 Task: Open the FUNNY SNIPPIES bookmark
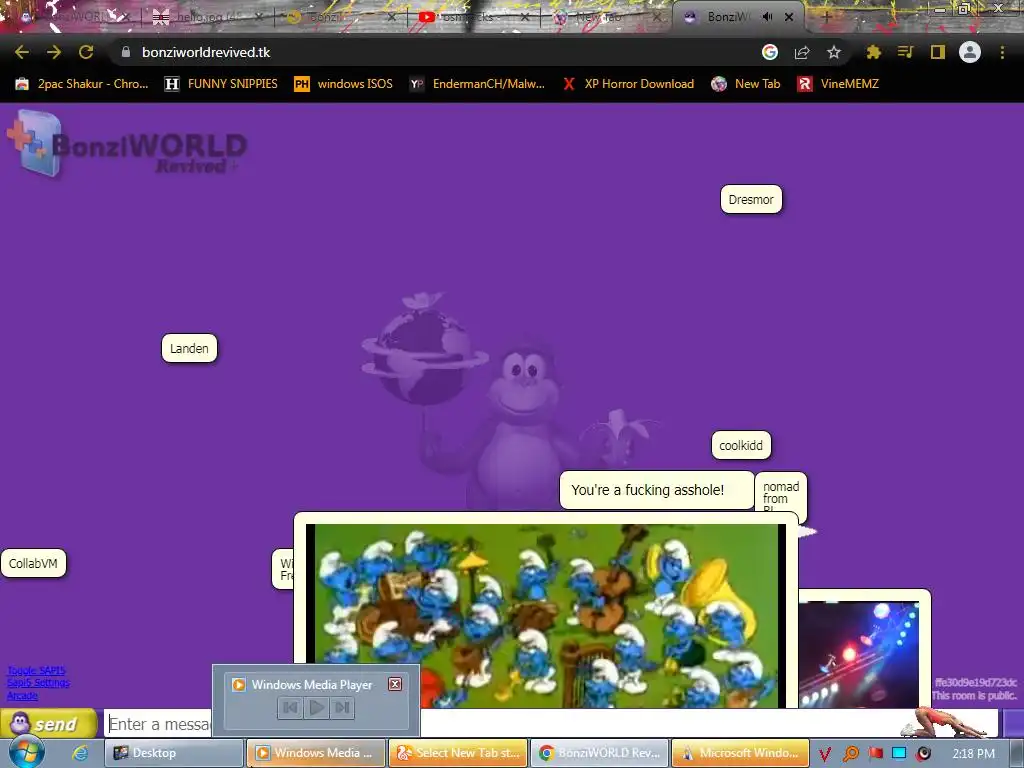pyautogui.click(x=221, y=84)
